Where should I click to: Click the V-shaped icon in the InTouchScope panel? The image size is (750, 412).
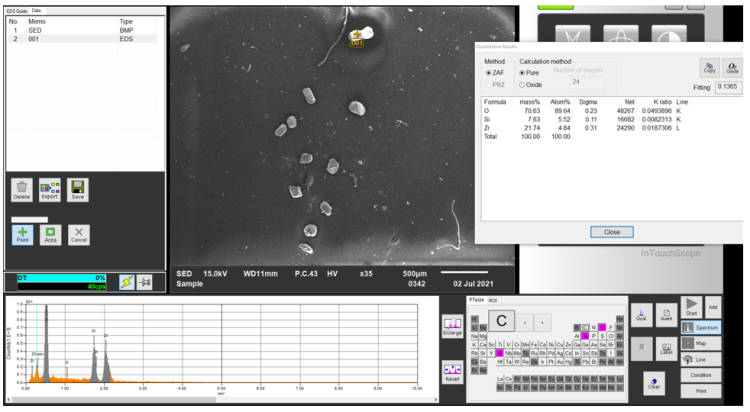(573, 35)
